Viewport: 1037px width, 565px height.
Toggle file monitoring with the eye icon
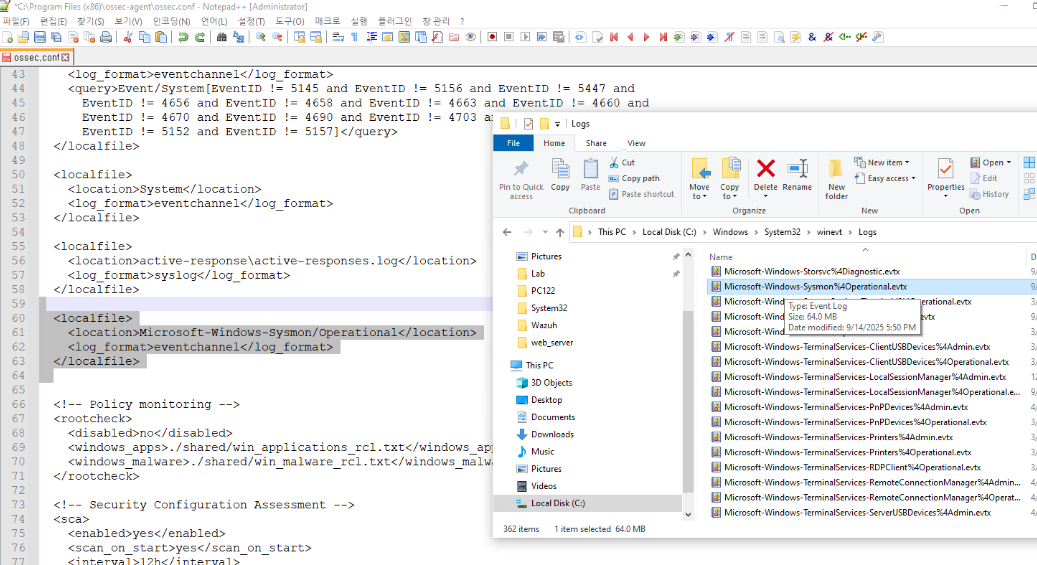(x=470, y=37)
